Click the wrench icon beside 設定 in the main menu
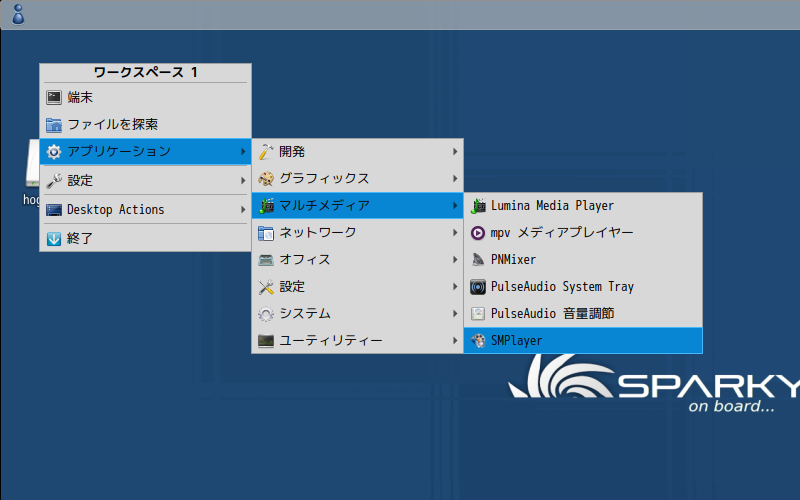Viewport: 800px width, 500px height. [x=54, y=180]
